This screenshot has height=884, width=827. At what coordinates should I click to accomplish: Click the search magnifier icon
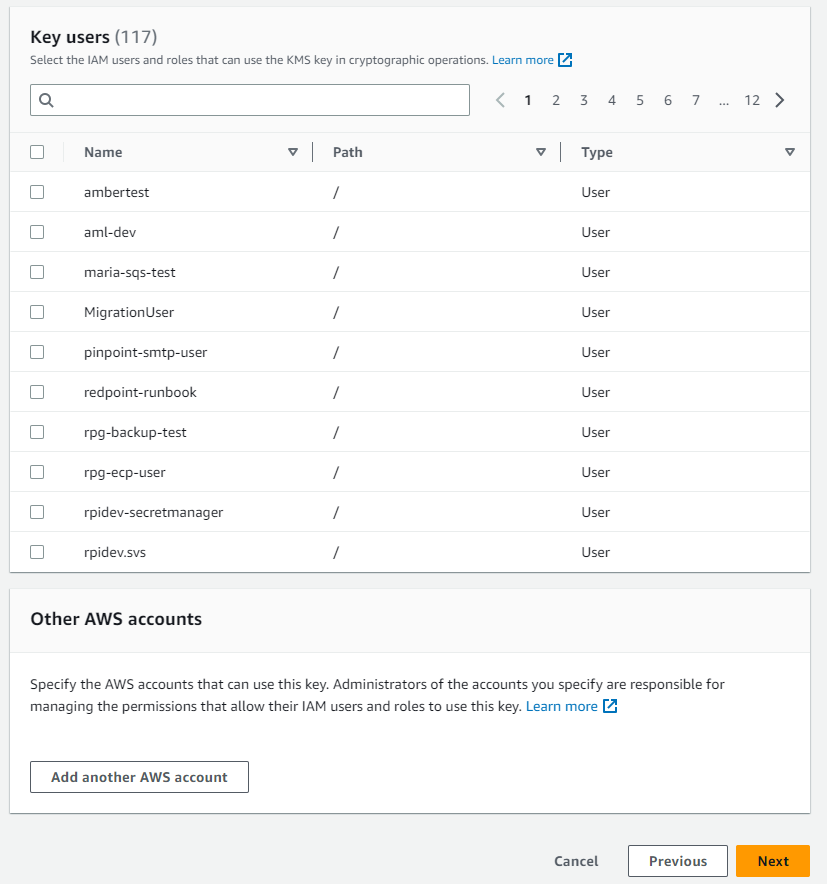click(x=46, y=100)
